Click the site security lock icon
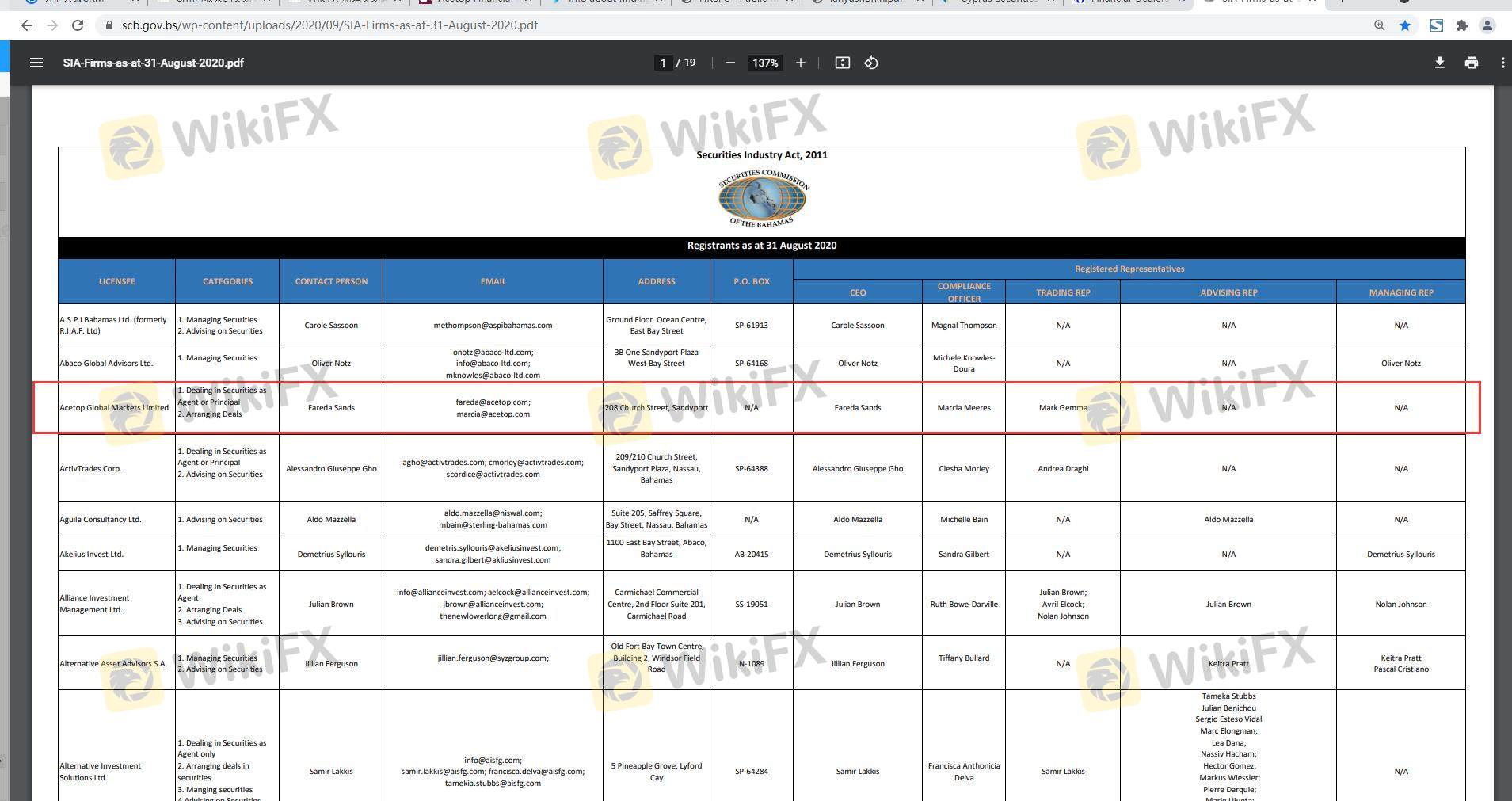 (109, 25)
